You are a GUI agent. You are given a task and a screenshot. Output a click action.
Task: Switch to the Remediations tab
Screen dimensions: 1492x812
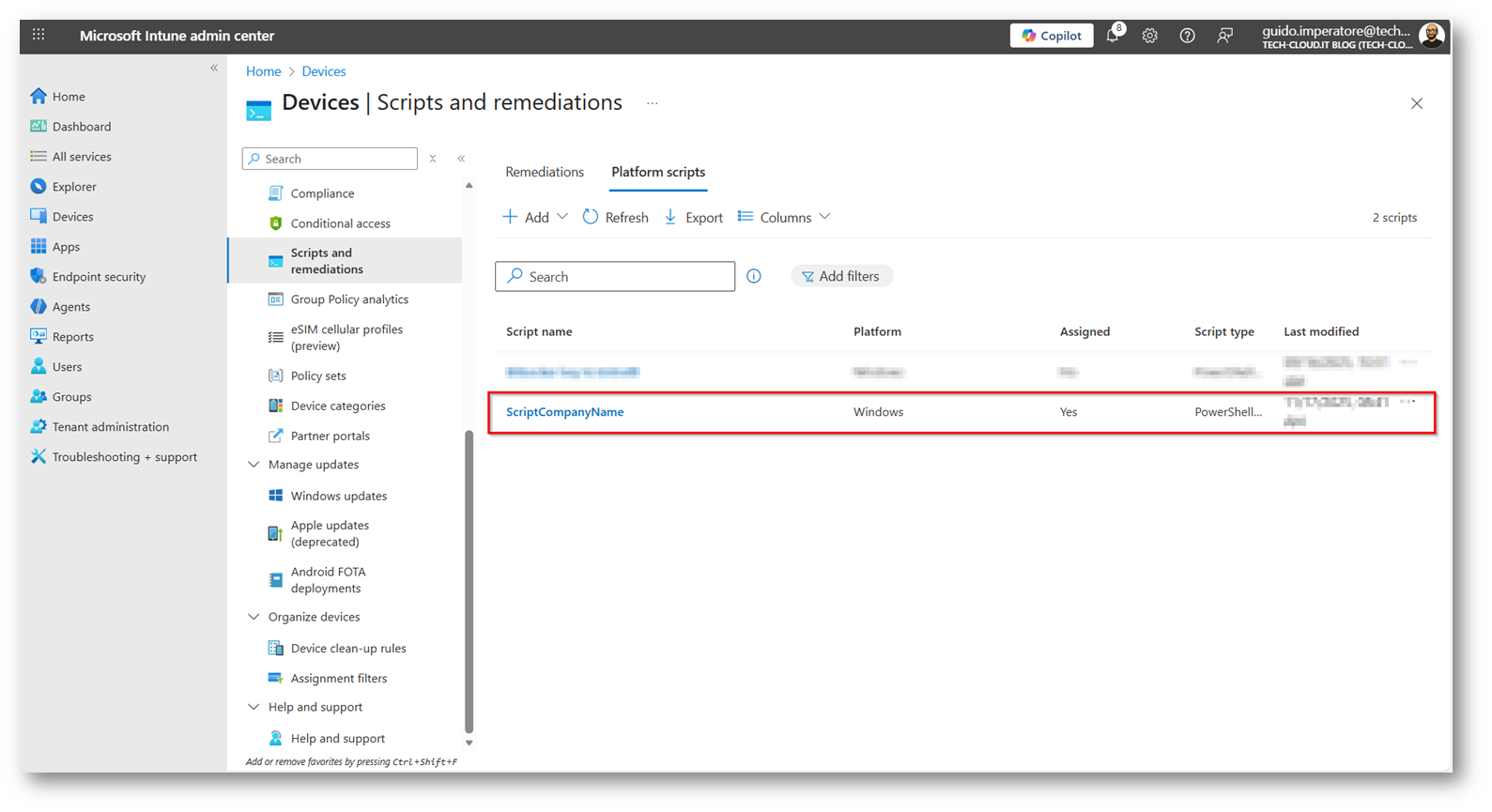point(544,172)
